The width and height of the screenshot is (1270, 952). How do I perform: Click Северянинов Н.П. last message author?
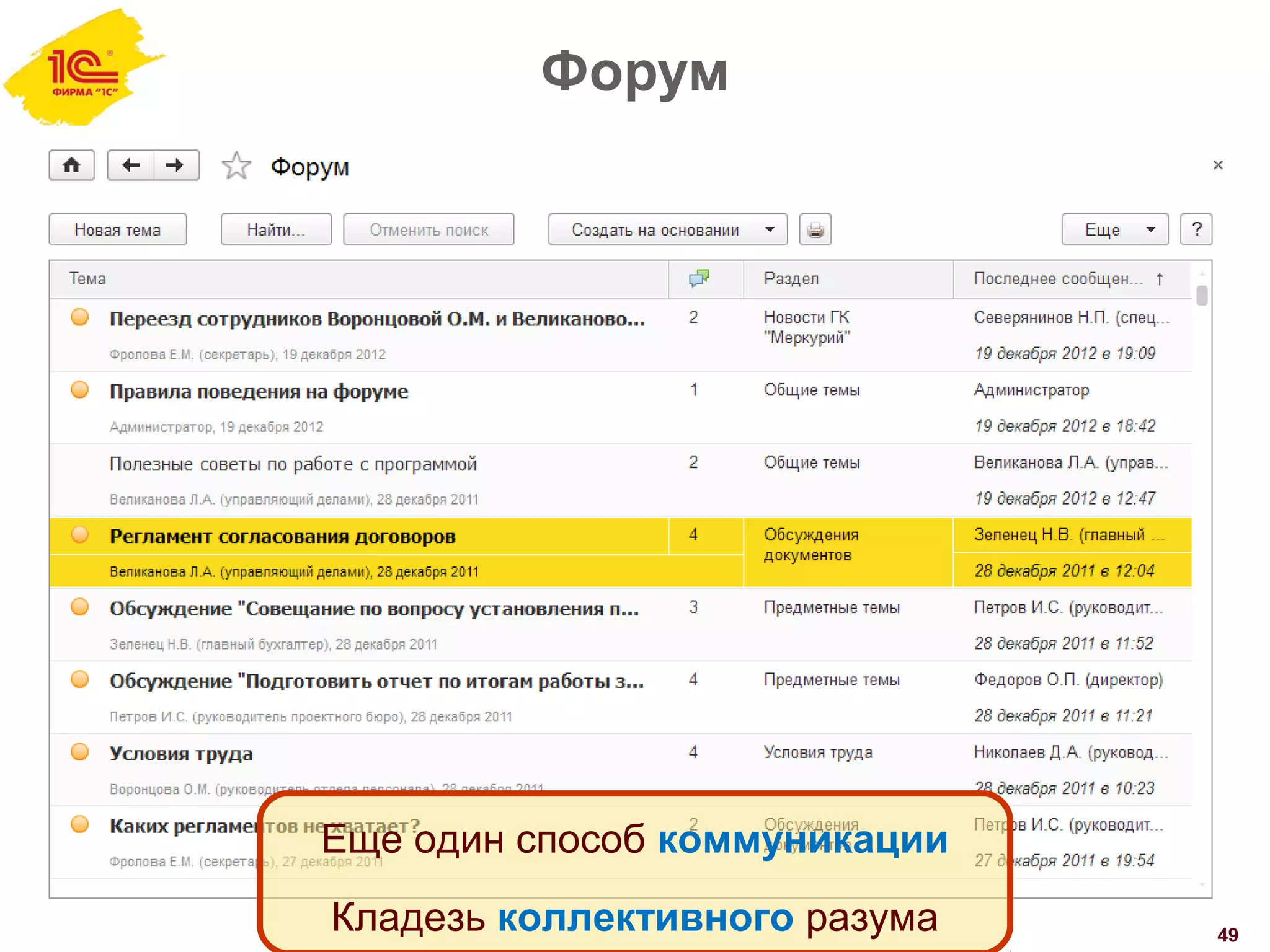(x=1071, y=317)
